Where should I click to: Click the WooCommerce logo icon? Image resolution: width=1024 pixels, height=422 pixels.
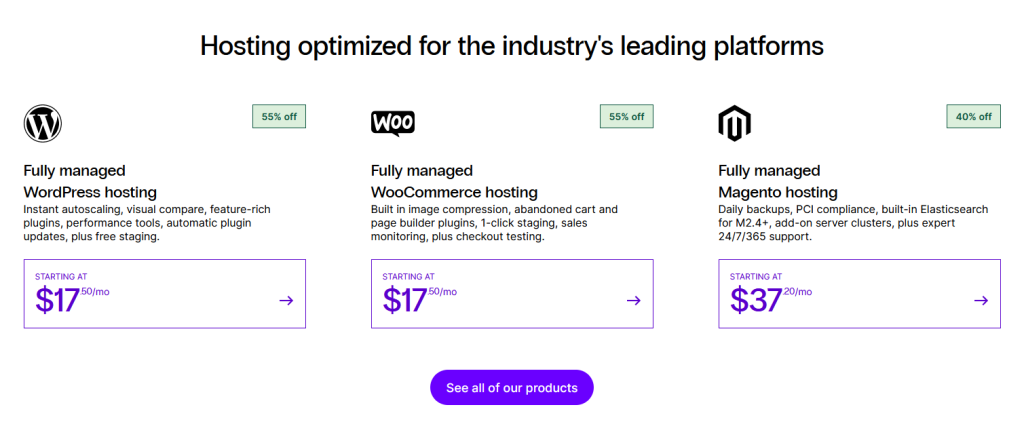(392, 123)
